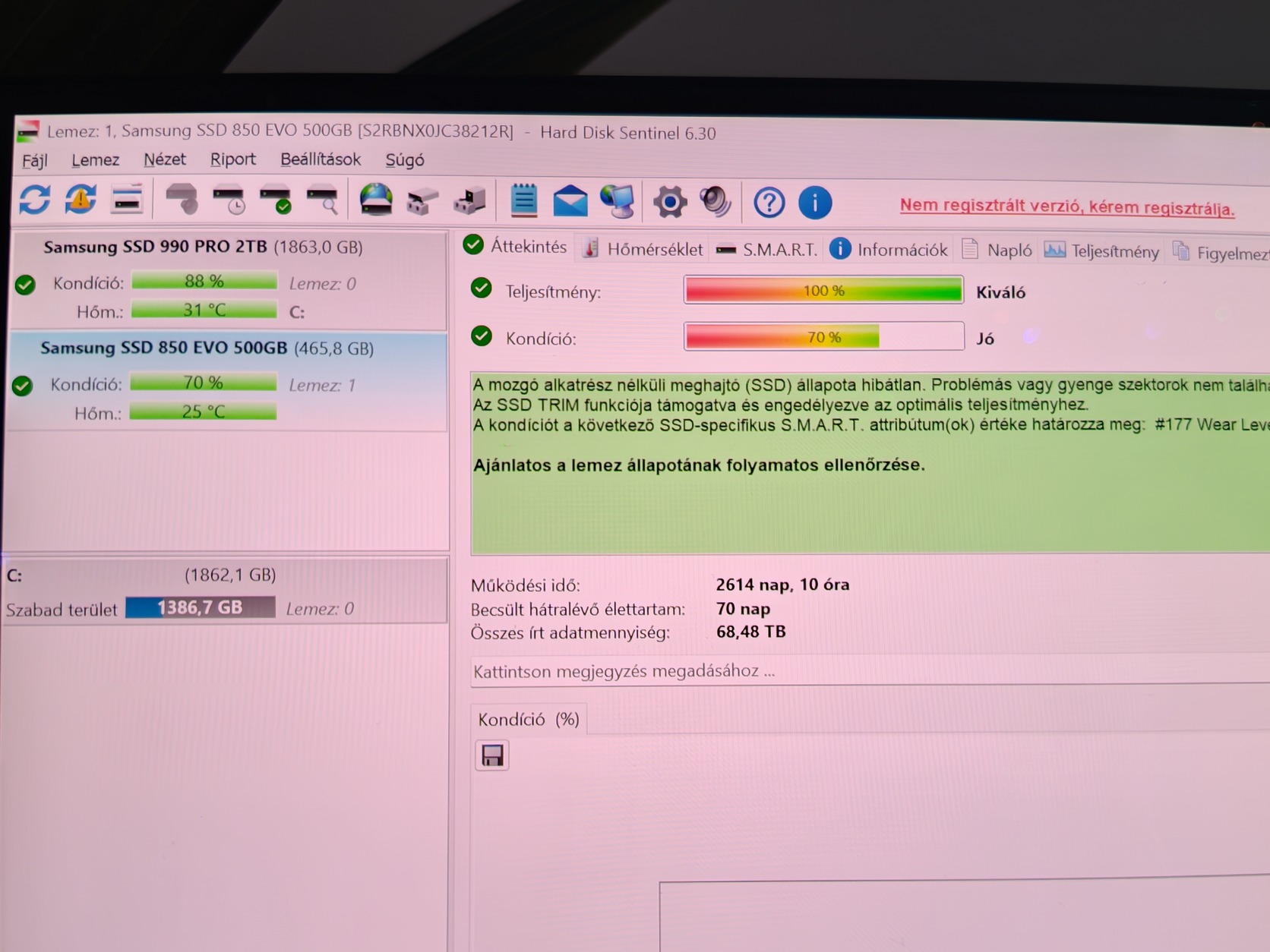Open settings with the gear icon
Screen dimensions: 1270x952
click(x=669, y=203)
